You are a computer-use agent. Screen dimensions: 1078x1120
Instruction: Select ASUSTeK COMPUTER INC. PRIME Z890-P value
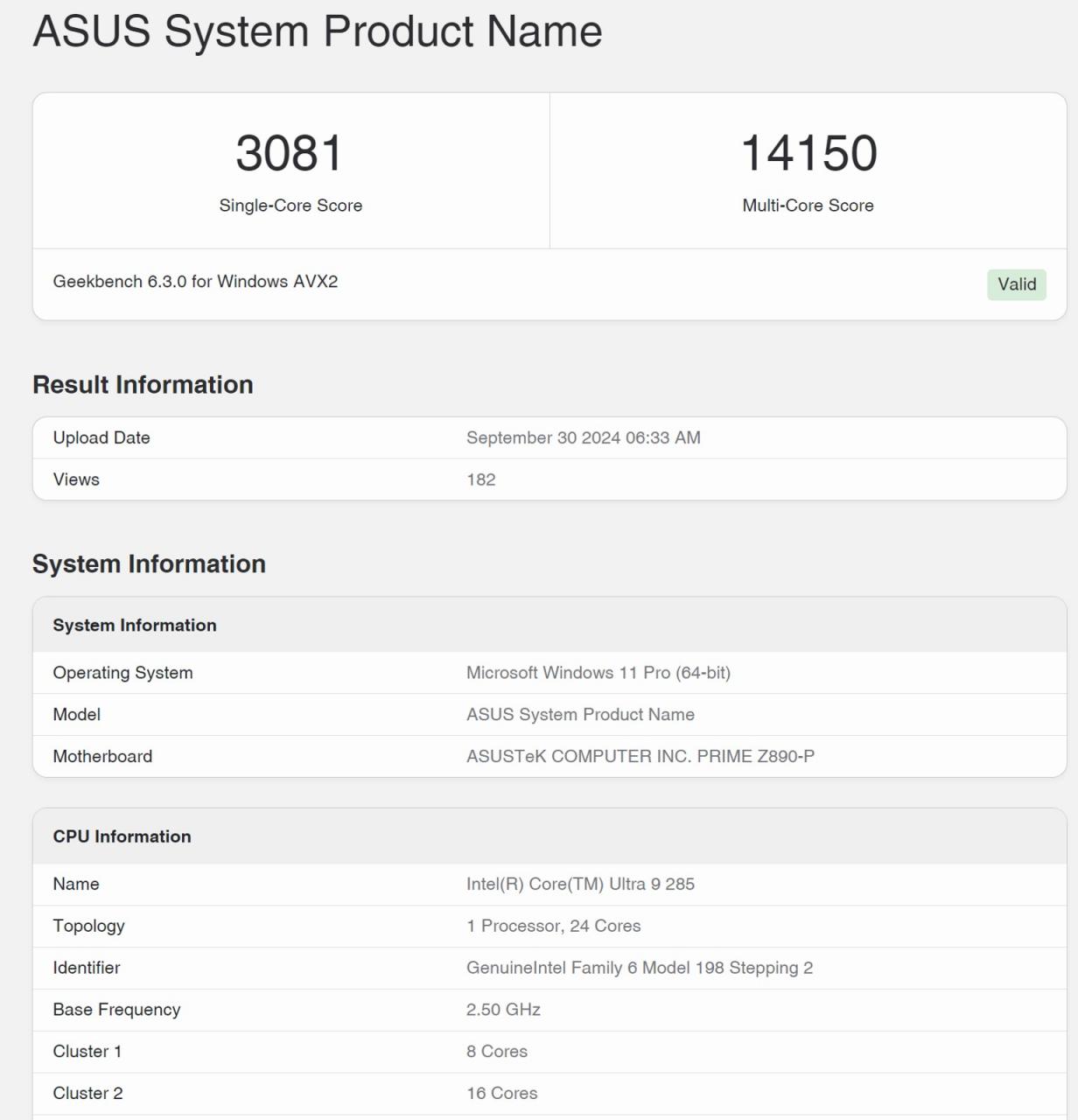click(640, 757)
